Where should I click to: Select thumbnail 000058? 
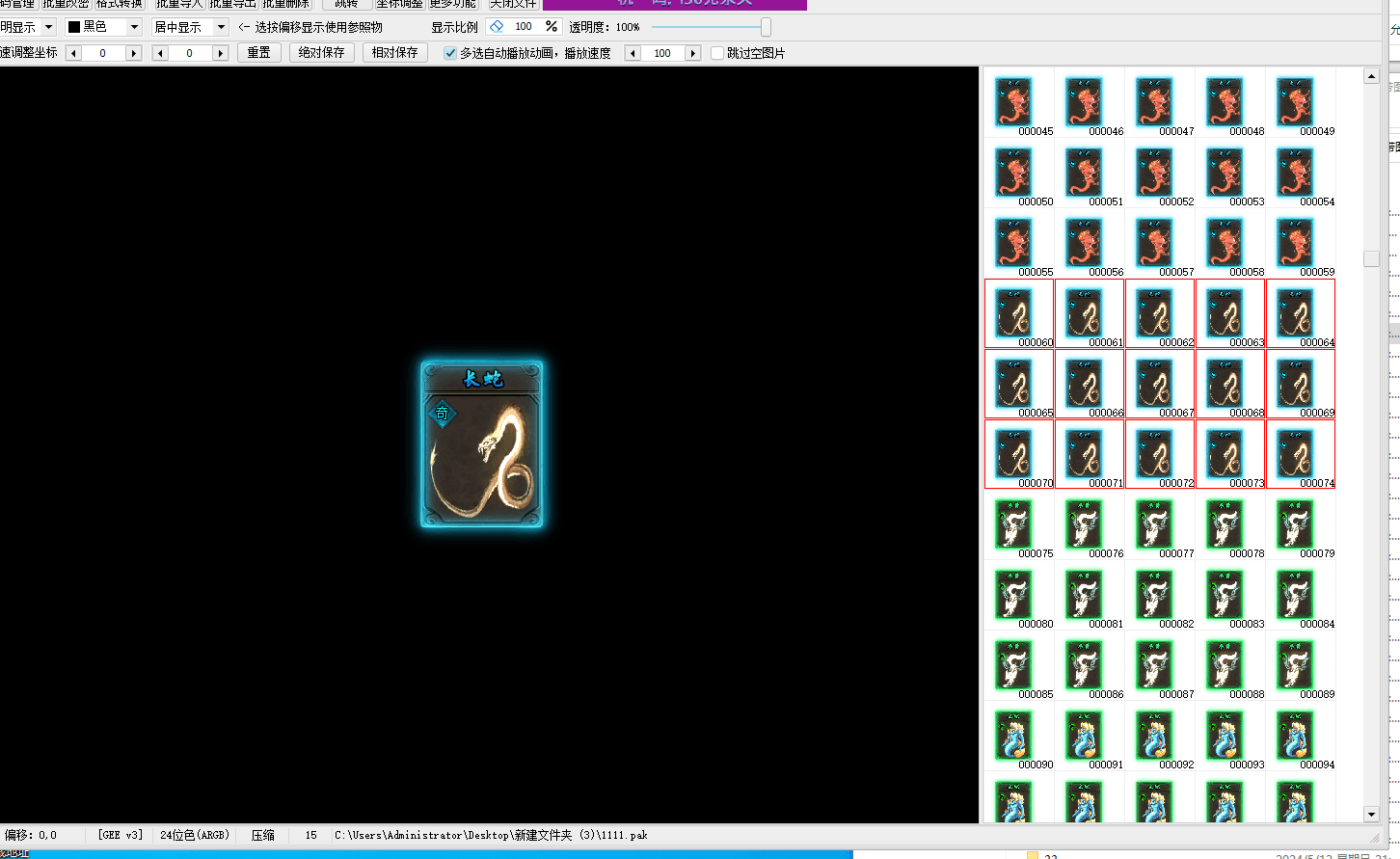click(1230, 243)
